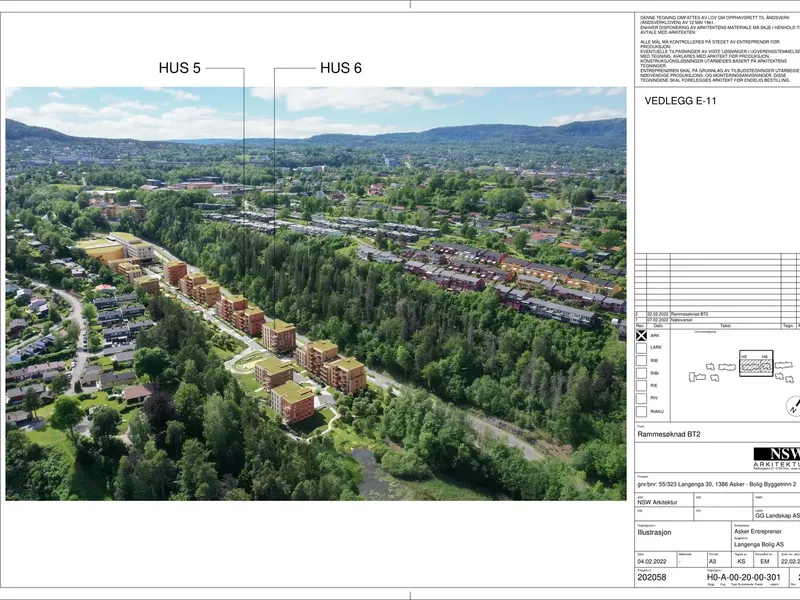Click the NSW Arkitektur logo

click(777, 458)
